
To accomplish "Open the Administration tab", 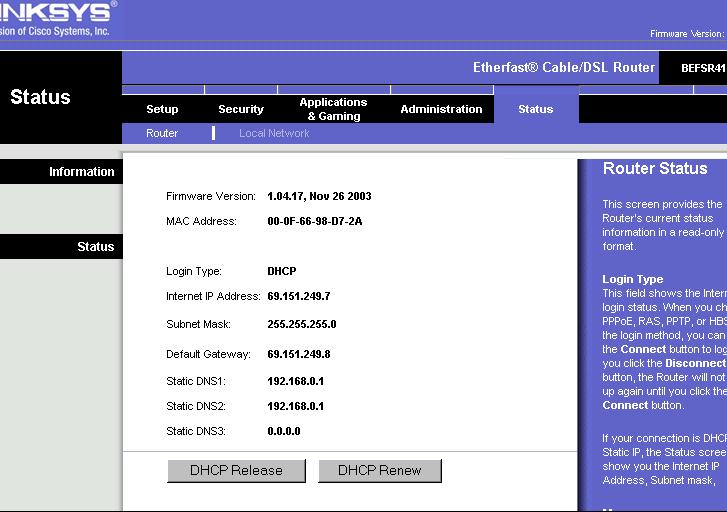I will [441, 109].
